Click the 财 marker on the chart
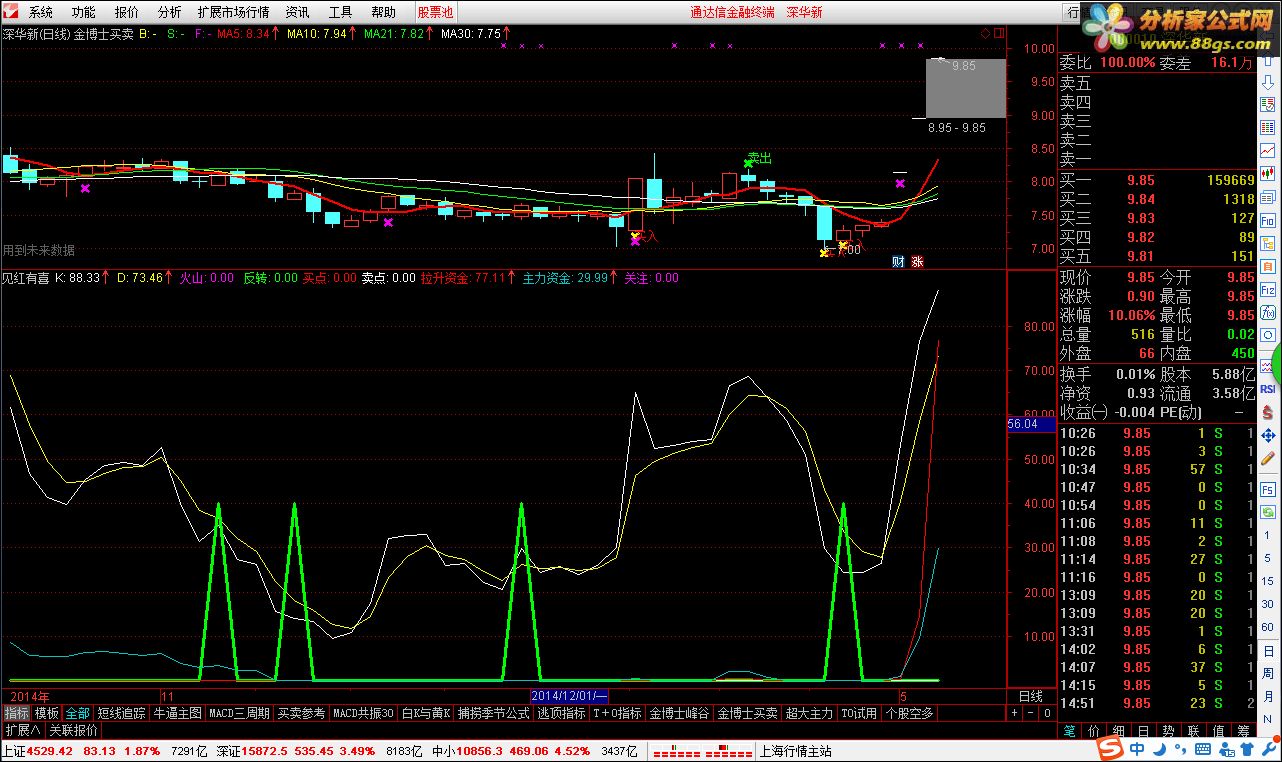Screen dimensions: 1282x762 point(898,262)
